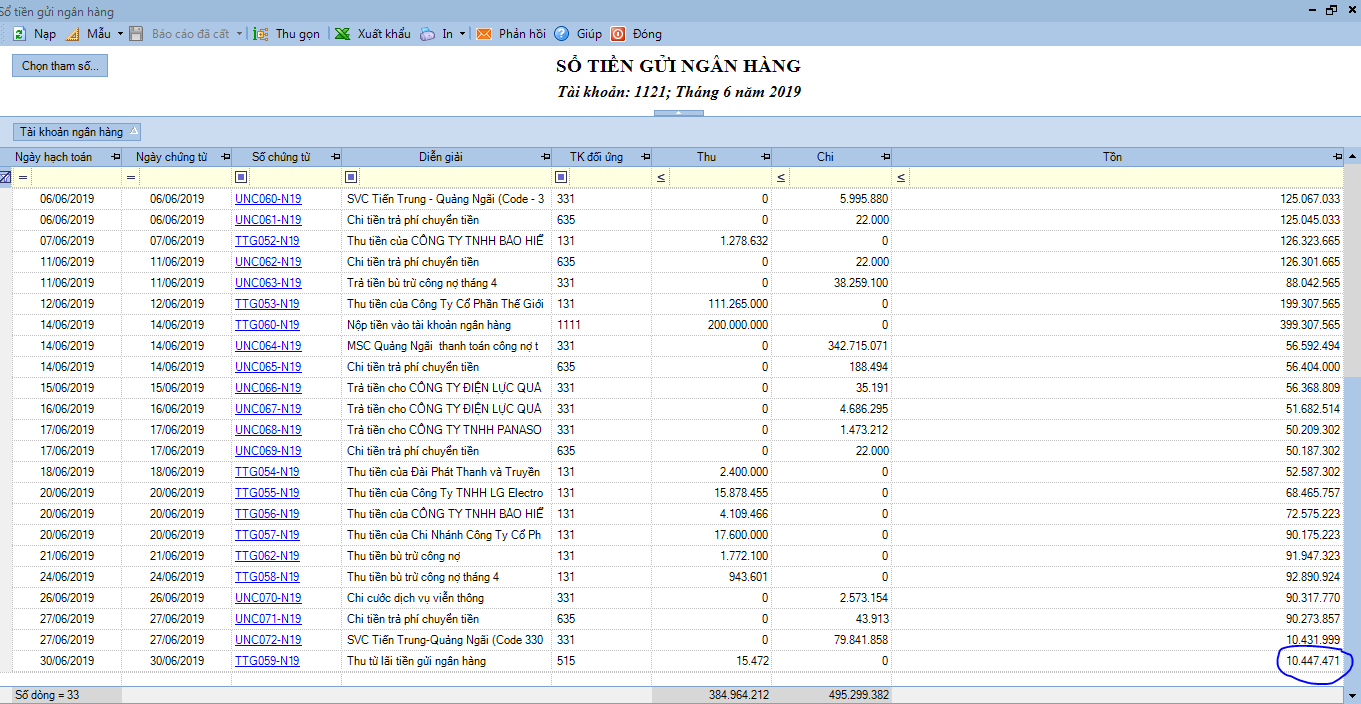Open voucher link UNC060-N19
This screenshot has height=704, width=1361.
[x=268, y=199]
